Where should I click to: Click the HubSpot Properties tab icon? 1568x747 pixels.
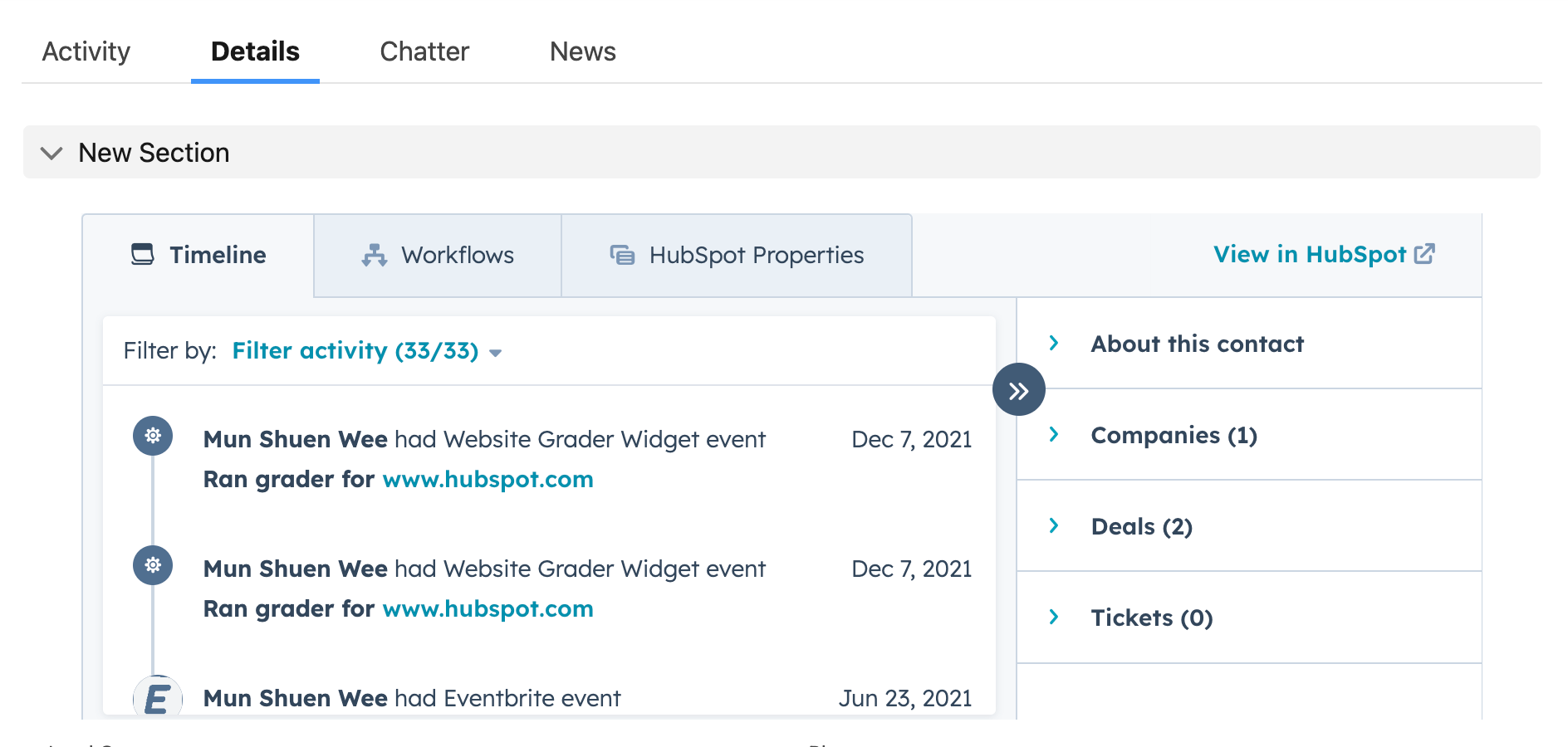pos(623,255)
